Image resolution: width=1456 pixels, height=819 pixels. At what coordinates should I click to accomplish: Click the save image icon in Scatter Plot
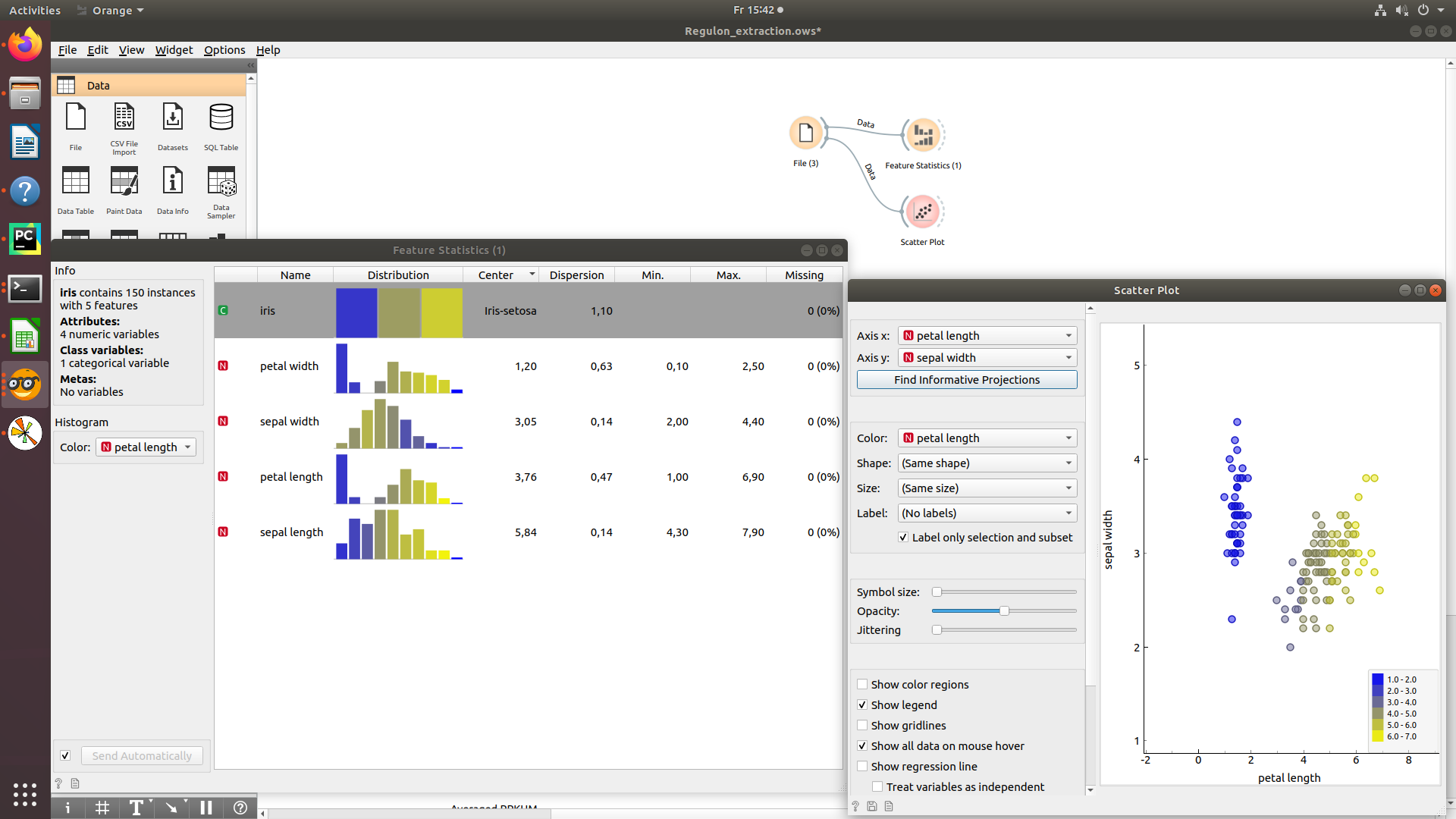click(x=872, y=806)
